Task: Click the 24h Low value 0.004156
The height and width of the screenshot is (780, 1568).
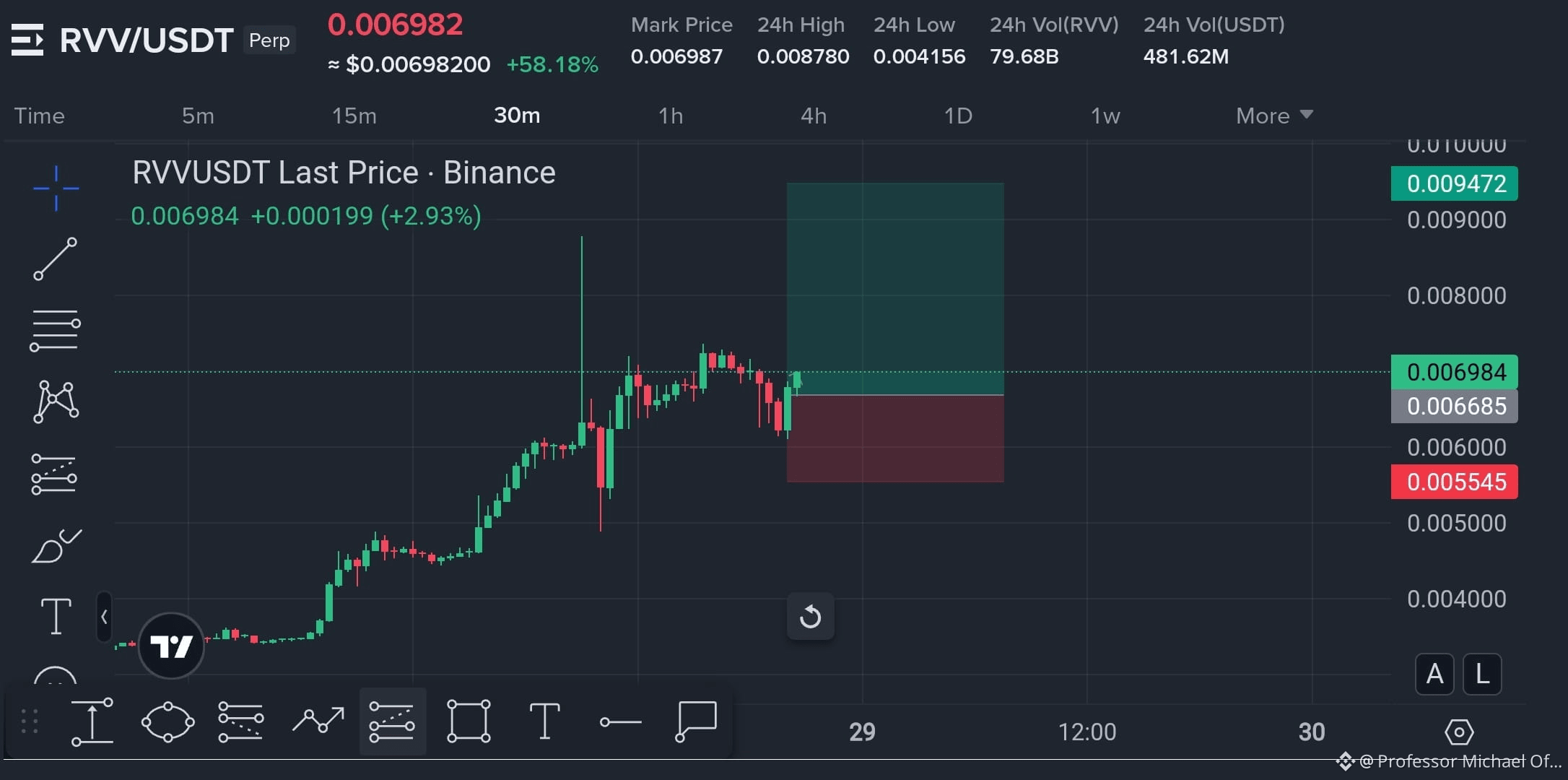Action: [919, 56]
